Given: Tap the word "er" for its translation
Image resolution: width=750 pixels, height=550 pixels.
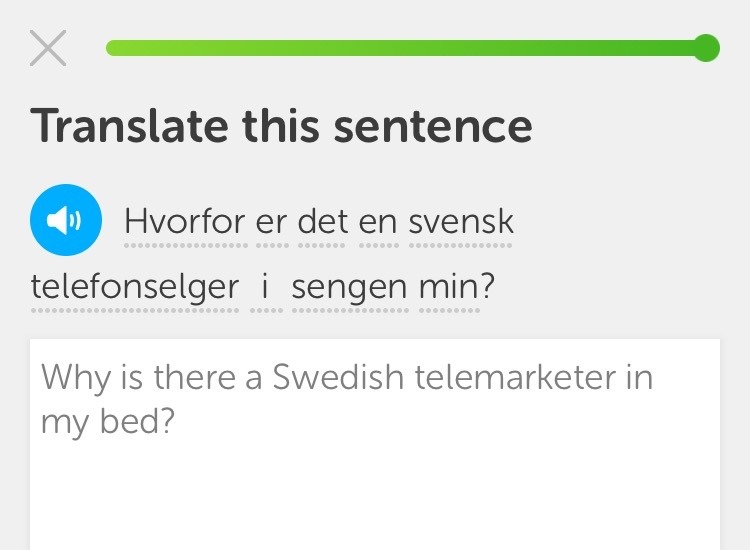Looking at the screenshot, I should 272,222.
